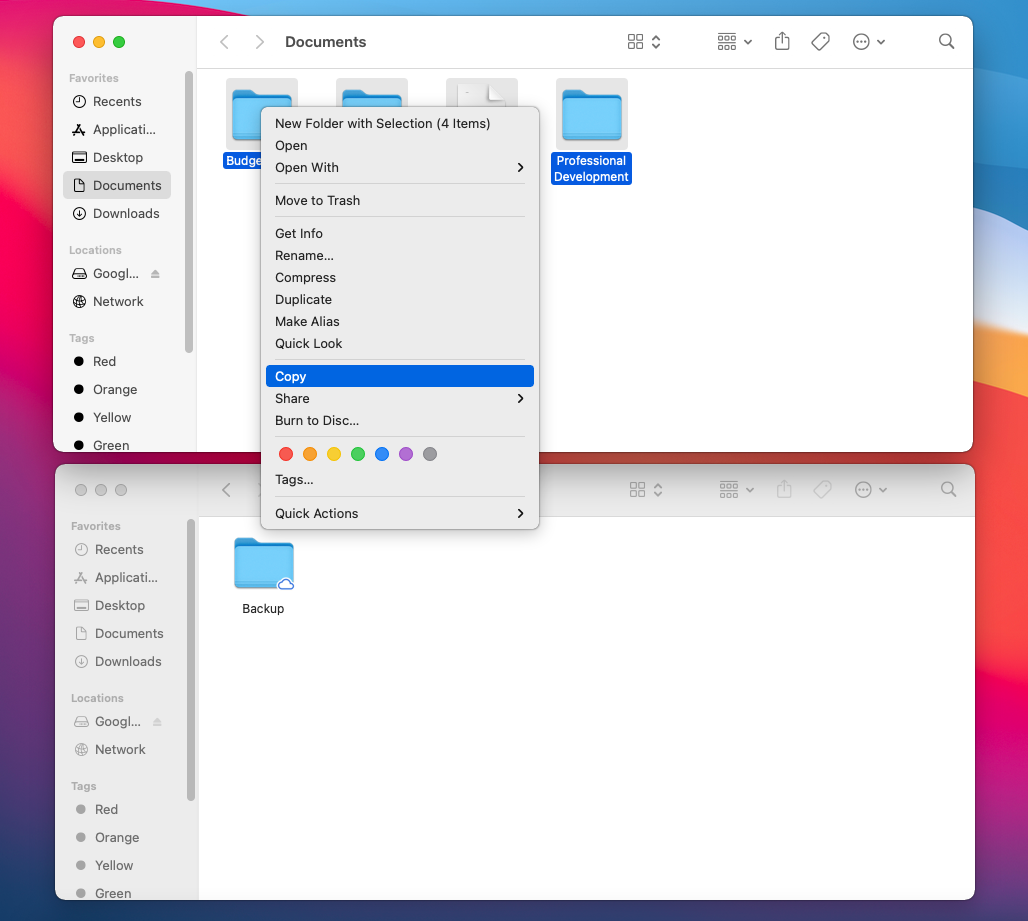Click the icon view switcher in the Documents window
The height and width of the screenshot is (921, 1028).
click(643, 41)
